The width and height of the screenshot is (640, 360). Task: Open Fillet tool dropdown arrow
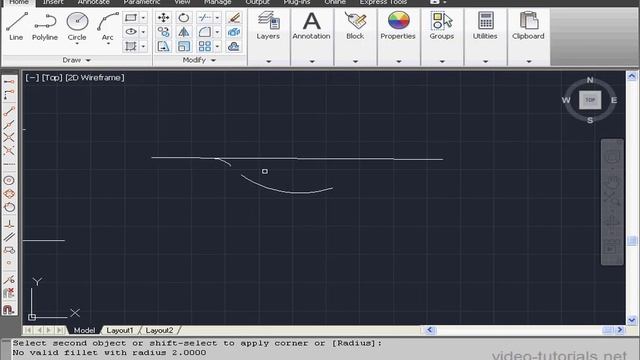[217, 32]
